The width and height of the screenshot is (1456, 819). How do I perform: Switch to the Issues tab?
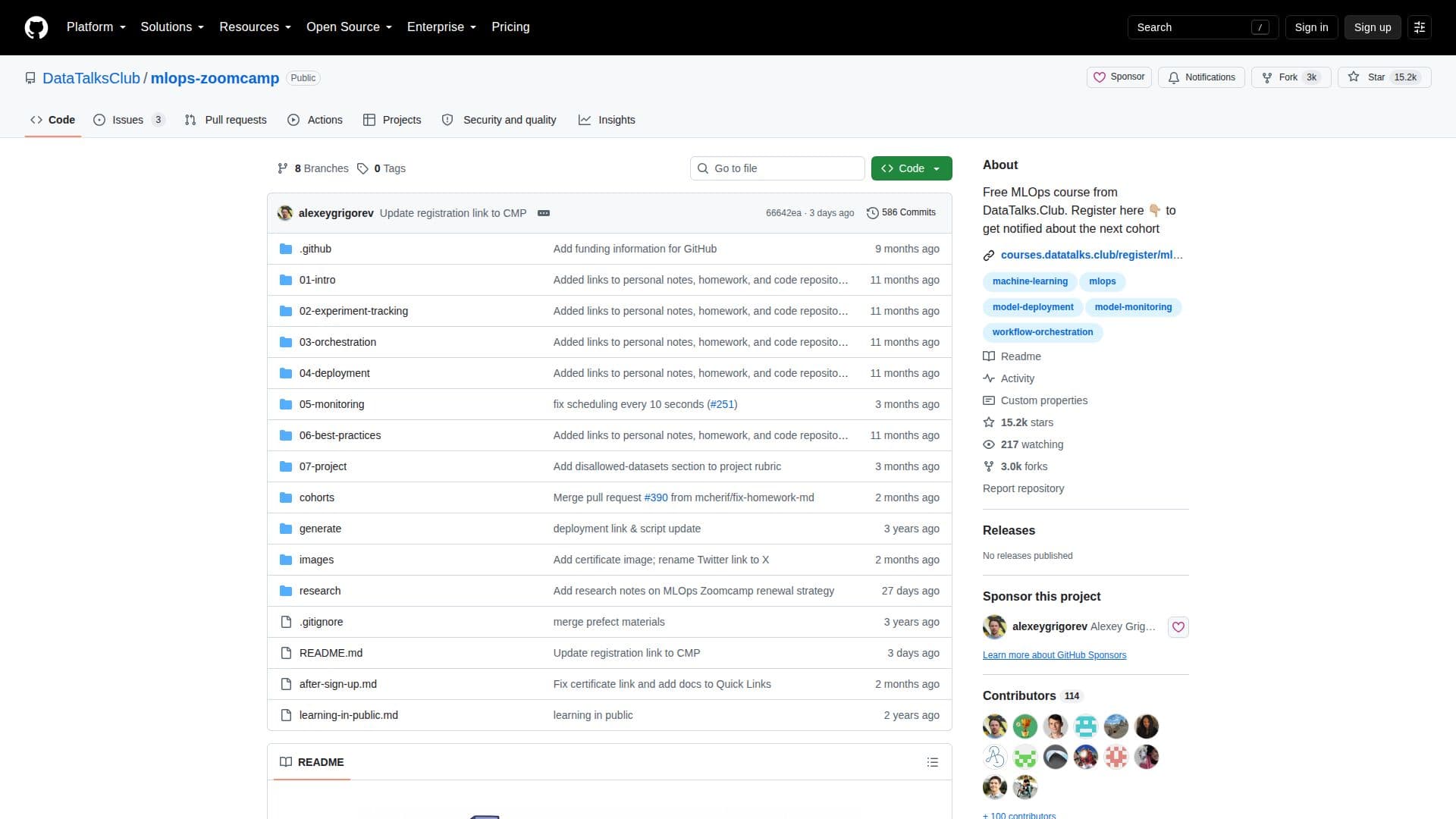[129, 120]
